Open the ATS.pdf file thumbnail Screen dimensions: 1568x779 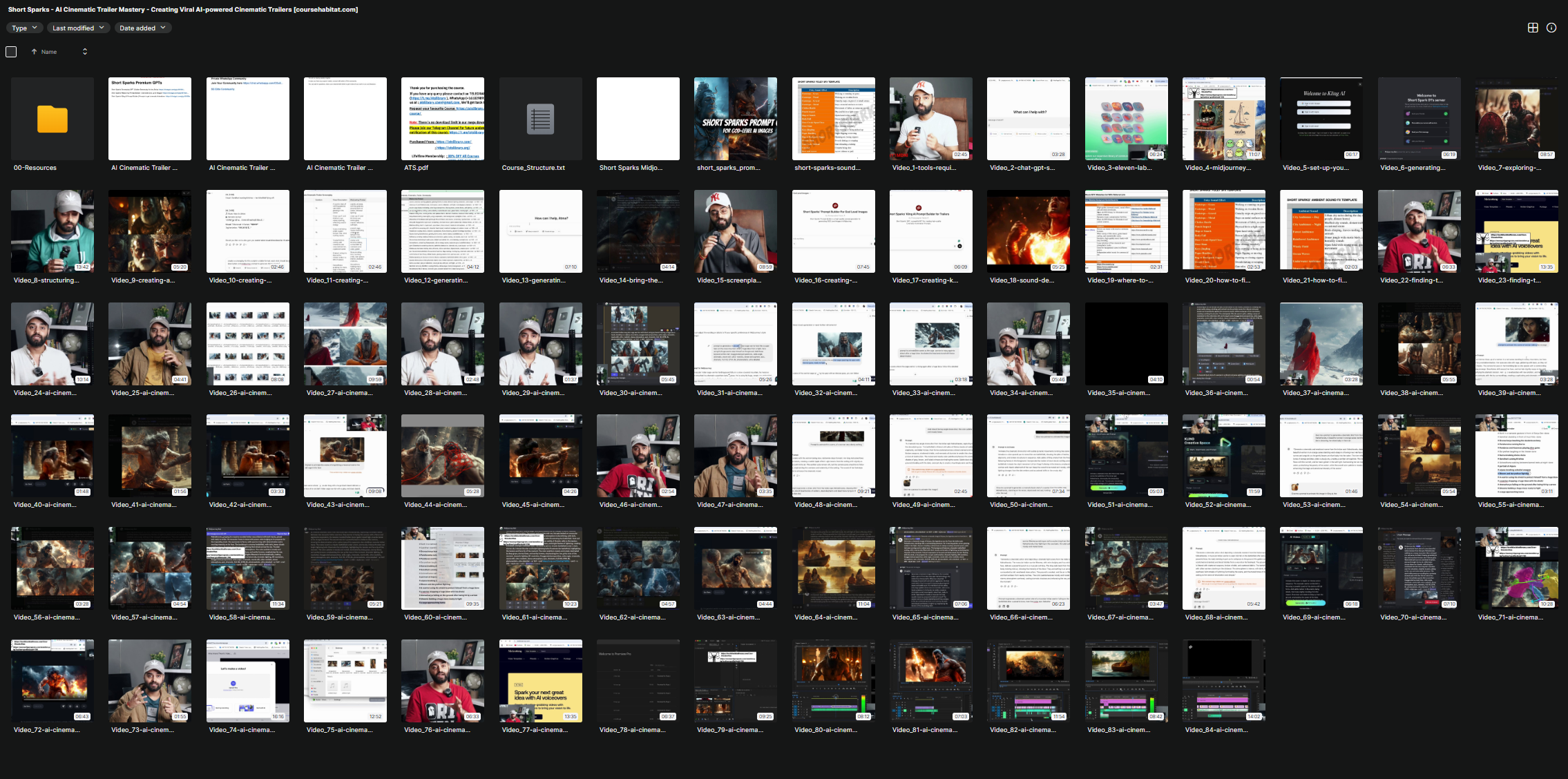coord(443,119)
